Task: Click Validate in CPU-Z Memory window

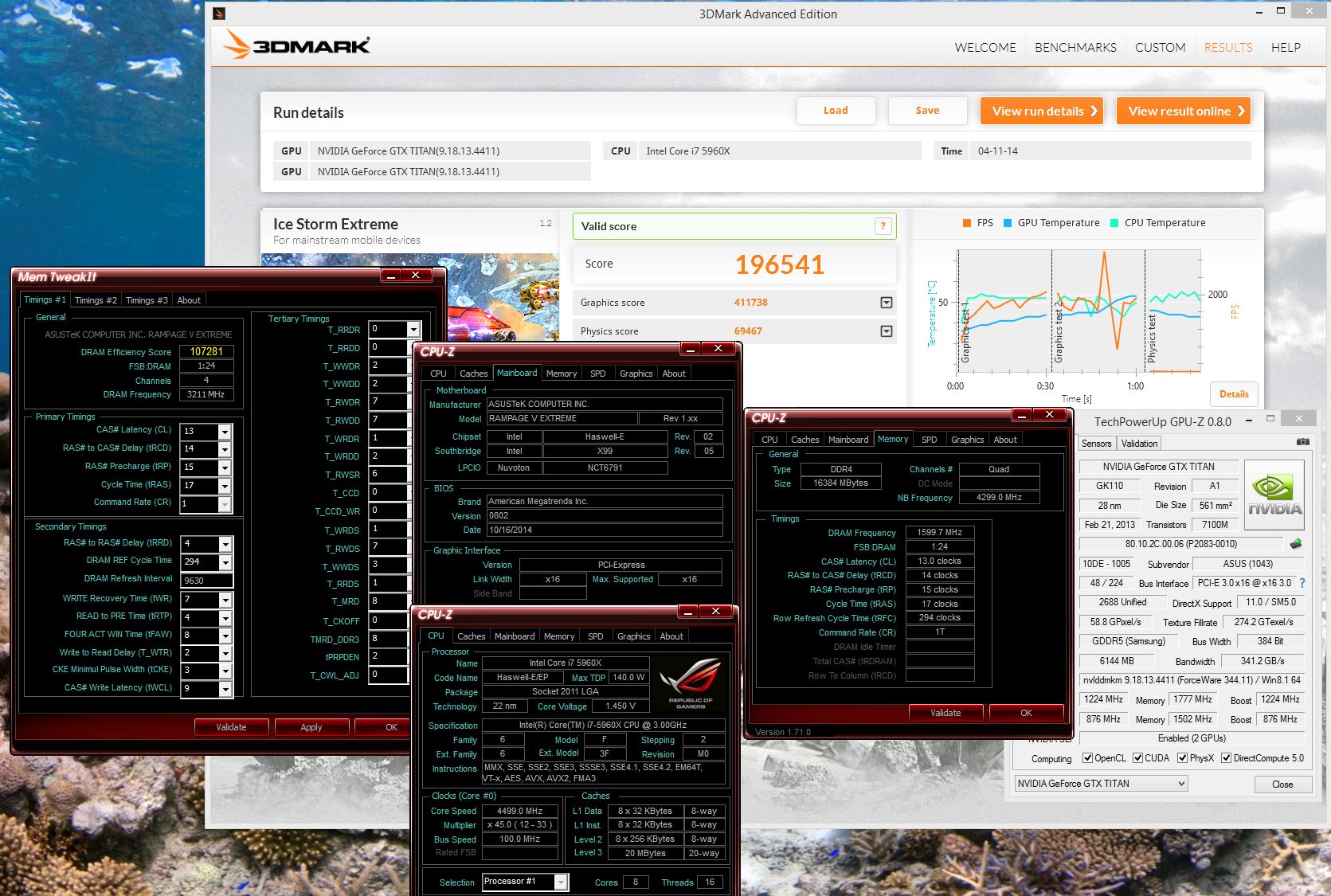Action: [945, 713]
